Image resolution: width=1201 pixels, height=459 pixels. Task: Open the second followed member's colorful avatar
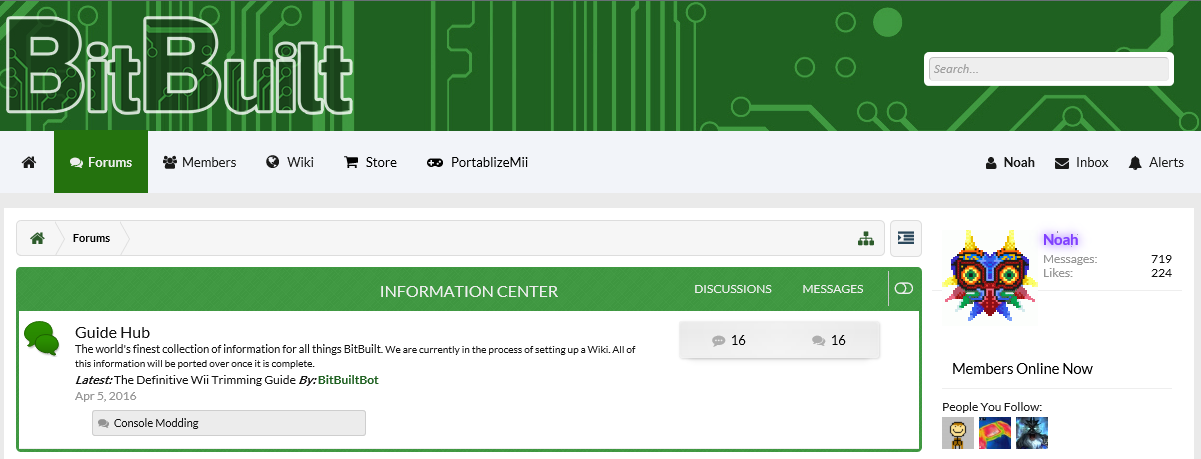(995, 433)
